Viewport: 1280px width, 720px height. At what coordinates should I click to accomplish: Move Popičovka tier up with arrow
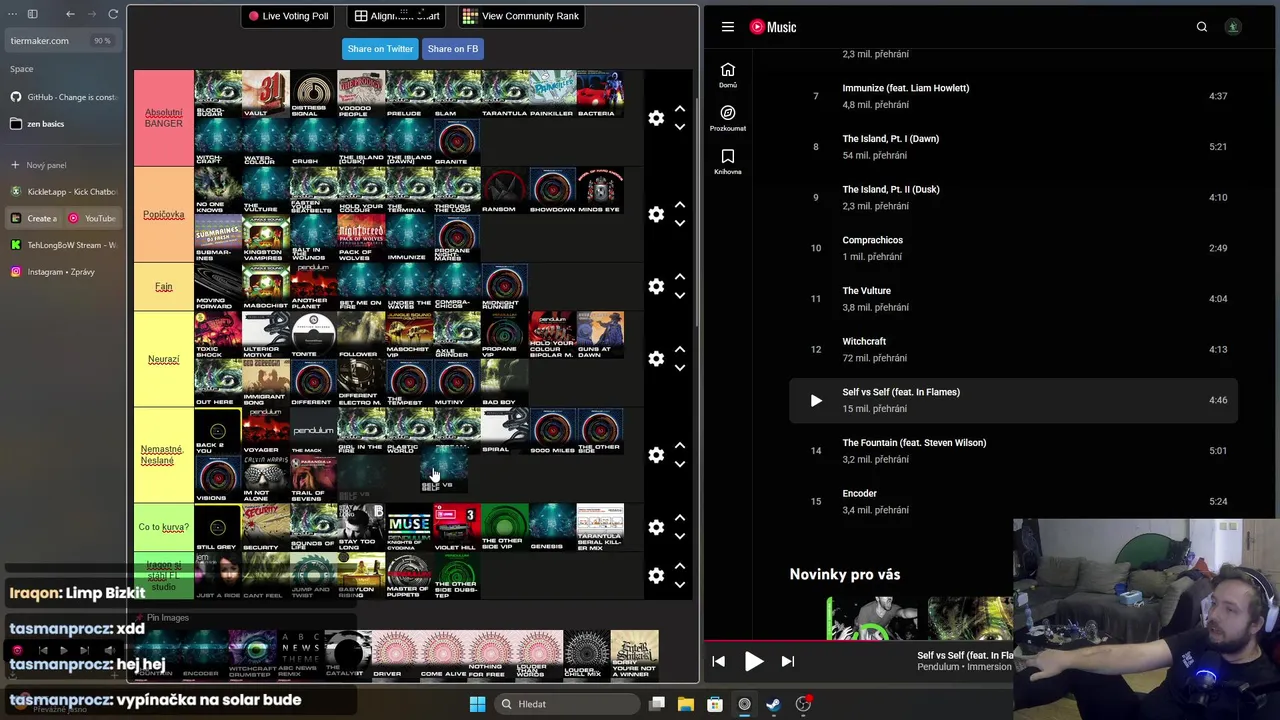680,205
